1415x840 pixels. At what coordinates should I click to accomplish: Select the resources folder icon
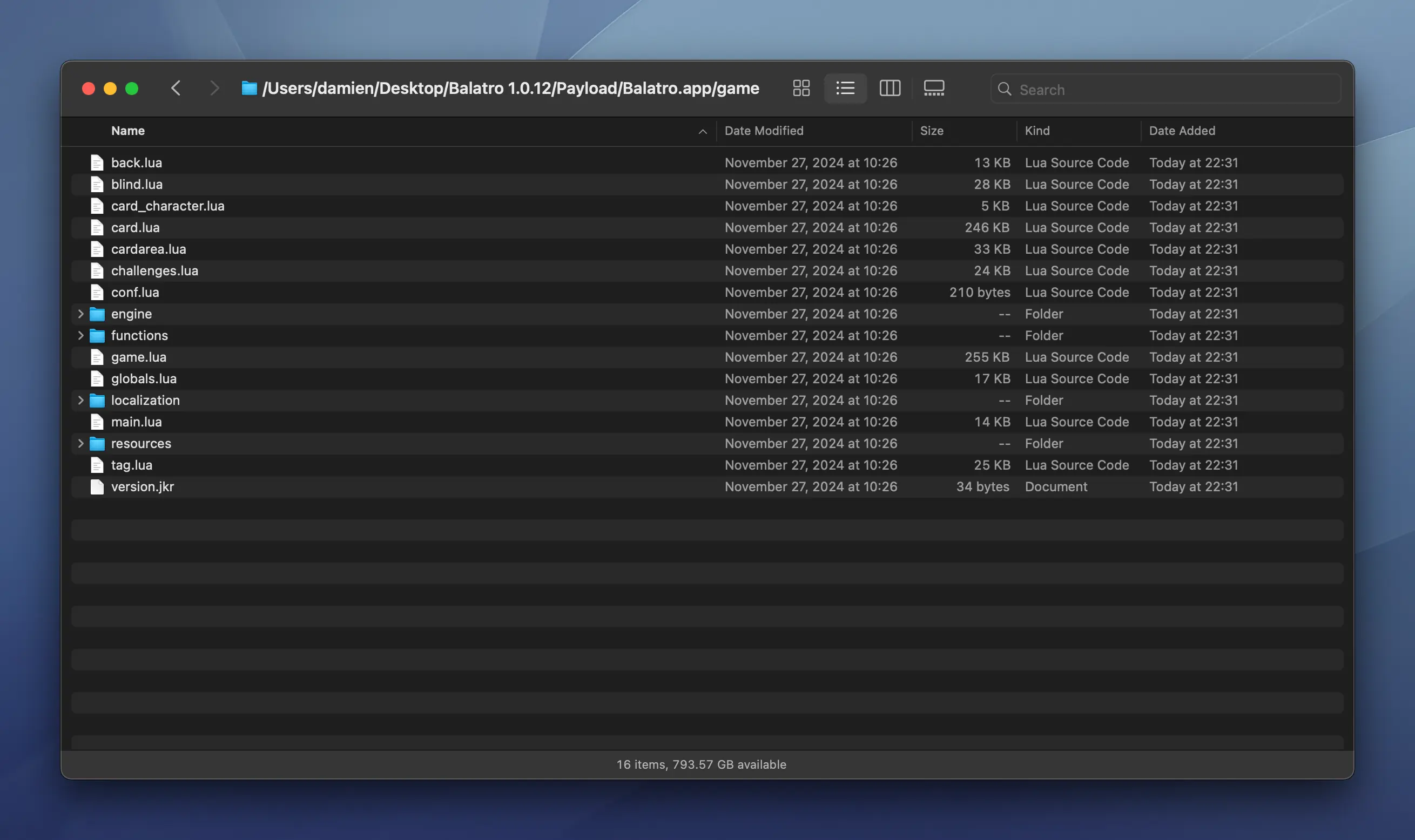[x=97, y=444]
